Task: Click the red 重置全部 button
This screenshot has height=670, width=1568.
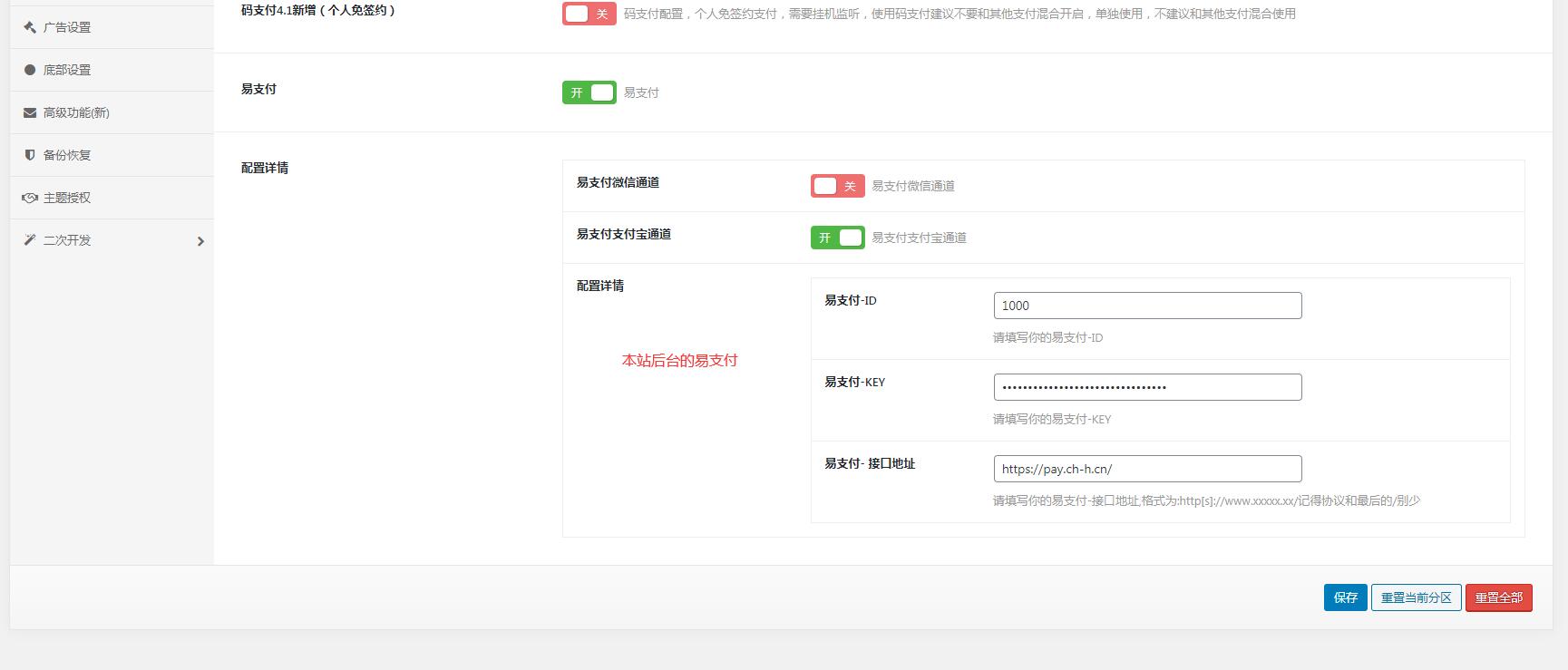Action: [1499, 597]
